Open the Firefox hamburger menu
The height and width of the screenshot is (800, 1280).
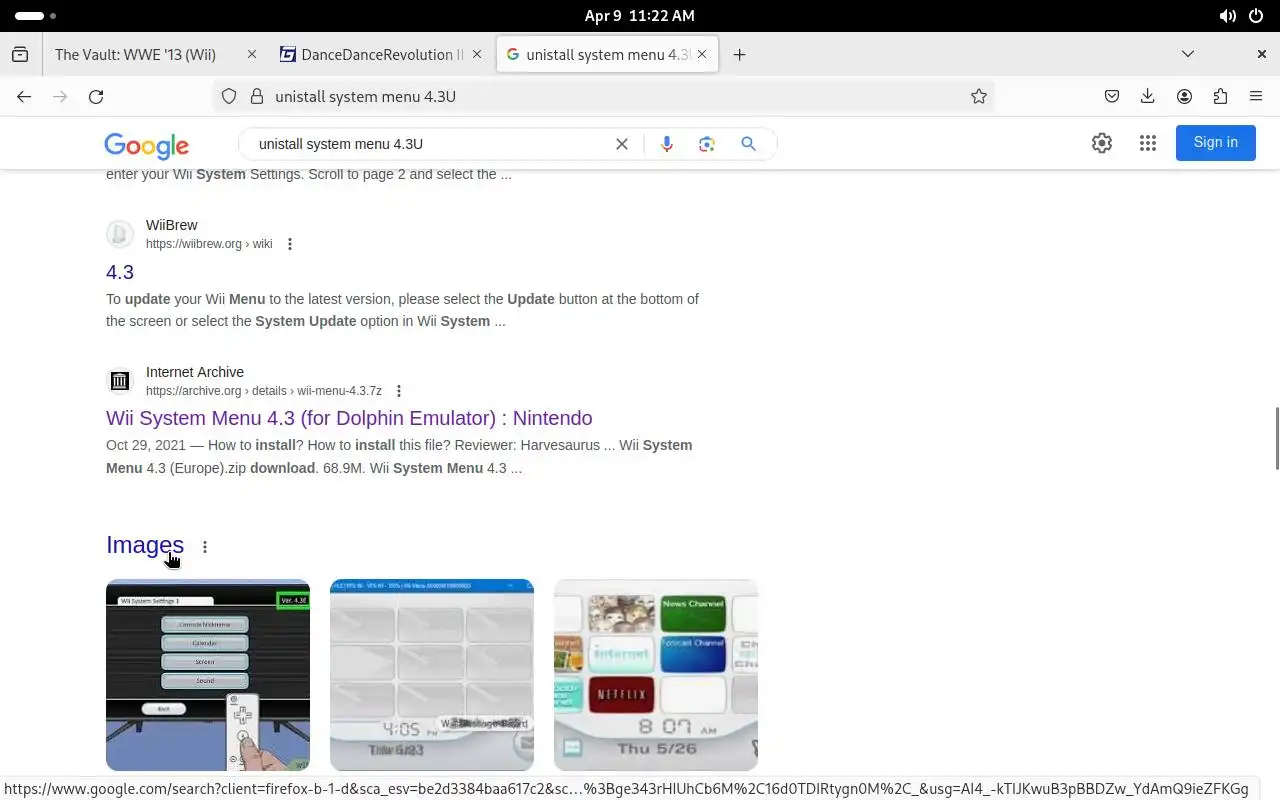(x=1256, y=97)
